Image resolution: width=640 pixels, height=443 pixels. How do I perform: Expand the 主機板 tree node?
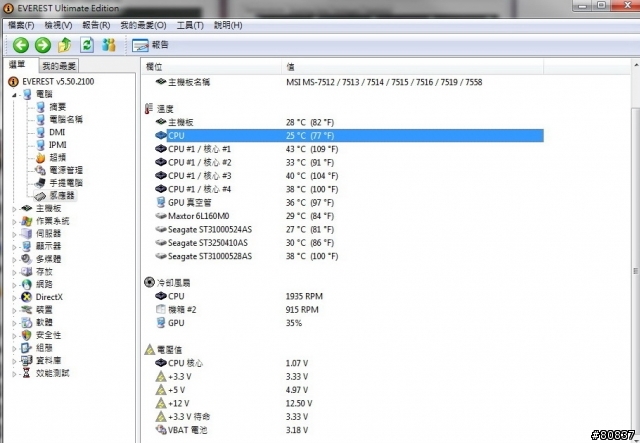pos(14,209)
